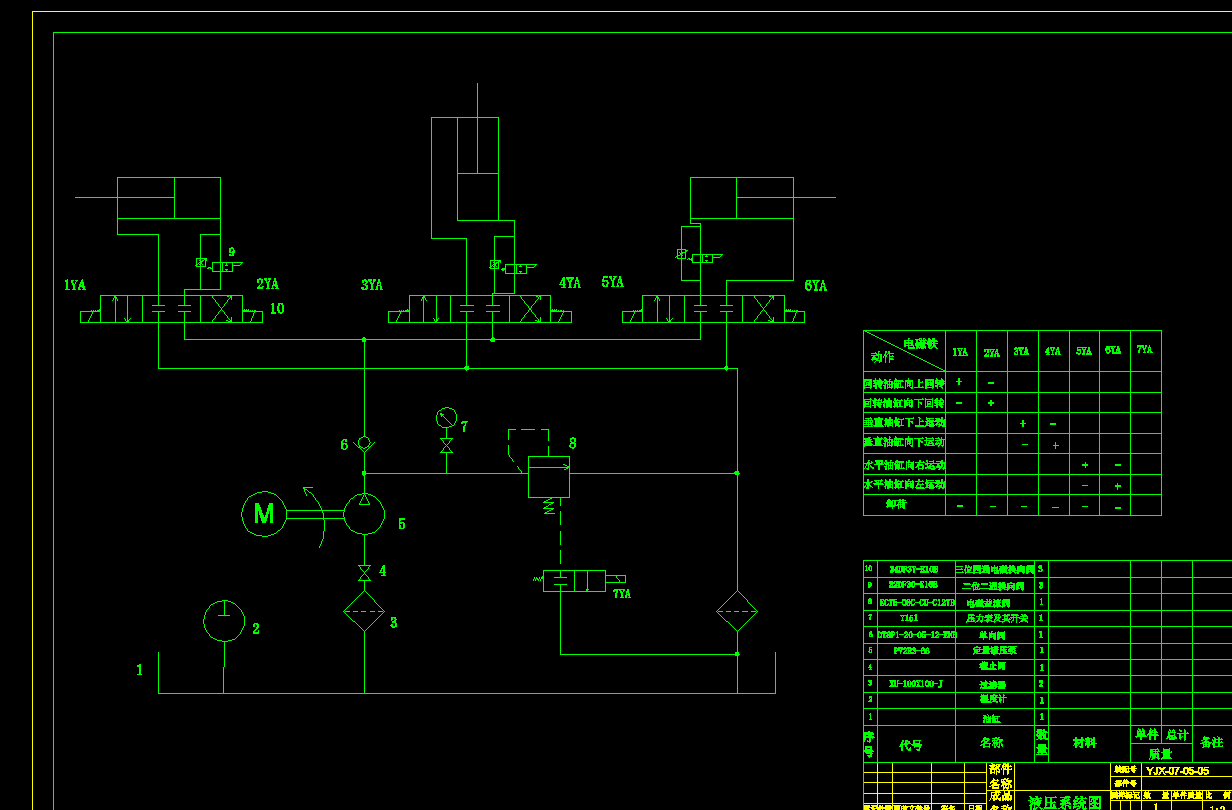Select the shut-off valve symbol numbered 4
The height and width of the screenshot is (810, 1232).
[x=364, y=572]
